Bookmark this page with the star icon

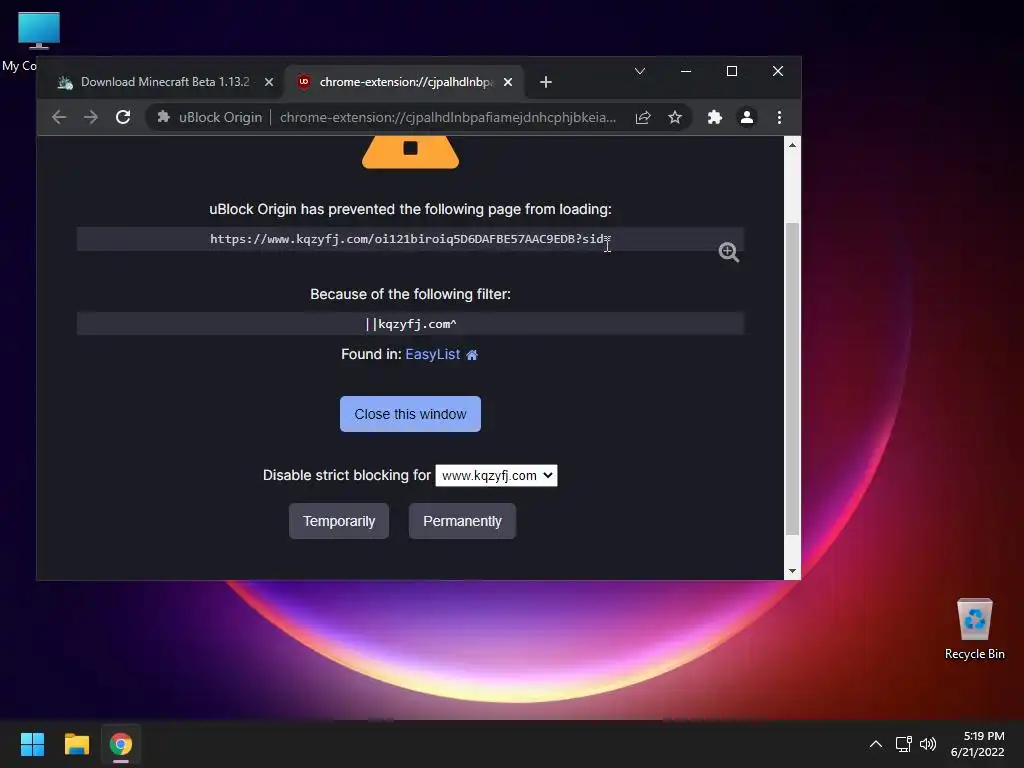point(675,117)
